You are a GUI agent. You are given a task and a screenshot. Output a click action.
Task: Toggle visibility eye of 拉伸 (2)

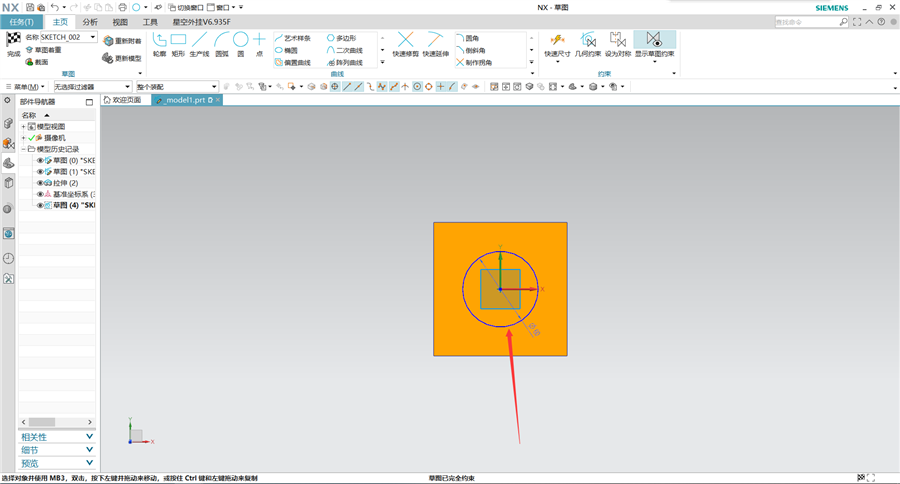click(40, 183)
